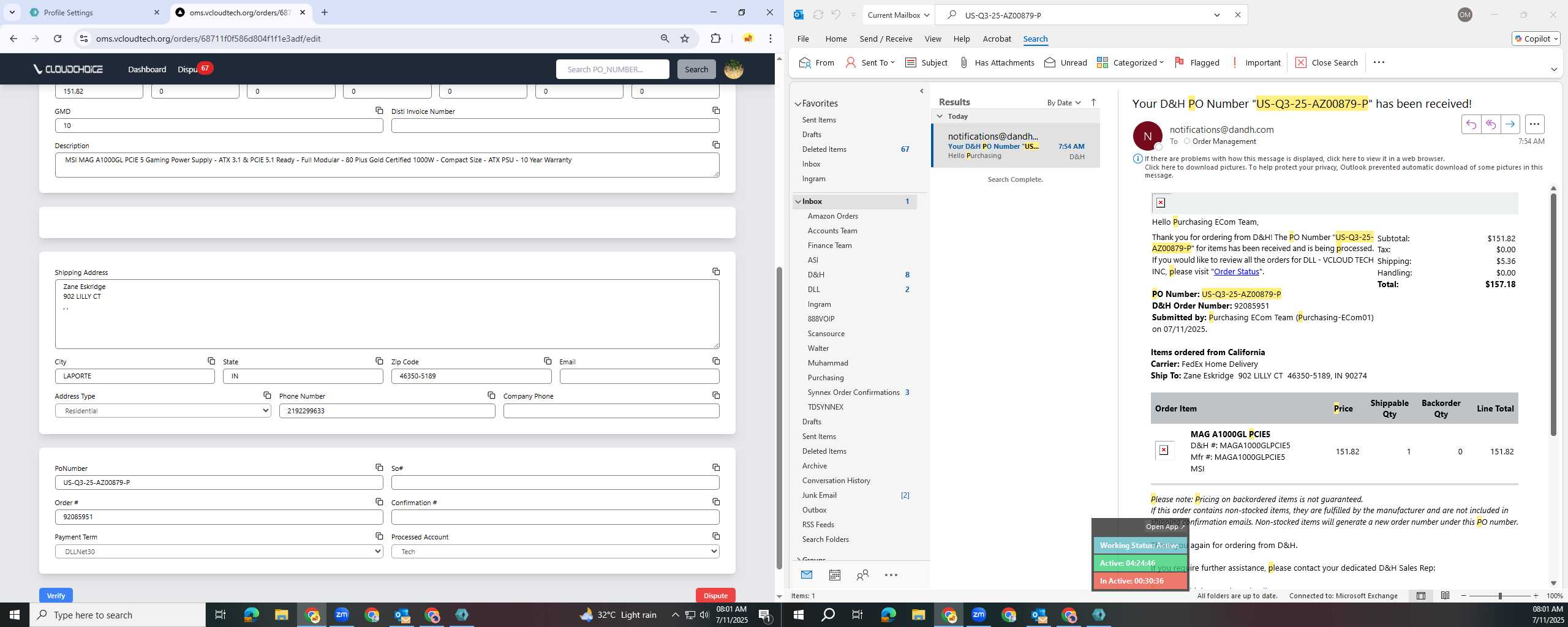Screen dimensions: 1568x627
Task: Adjust Outlook zoom slider handle
Action: pos(1499,596)
